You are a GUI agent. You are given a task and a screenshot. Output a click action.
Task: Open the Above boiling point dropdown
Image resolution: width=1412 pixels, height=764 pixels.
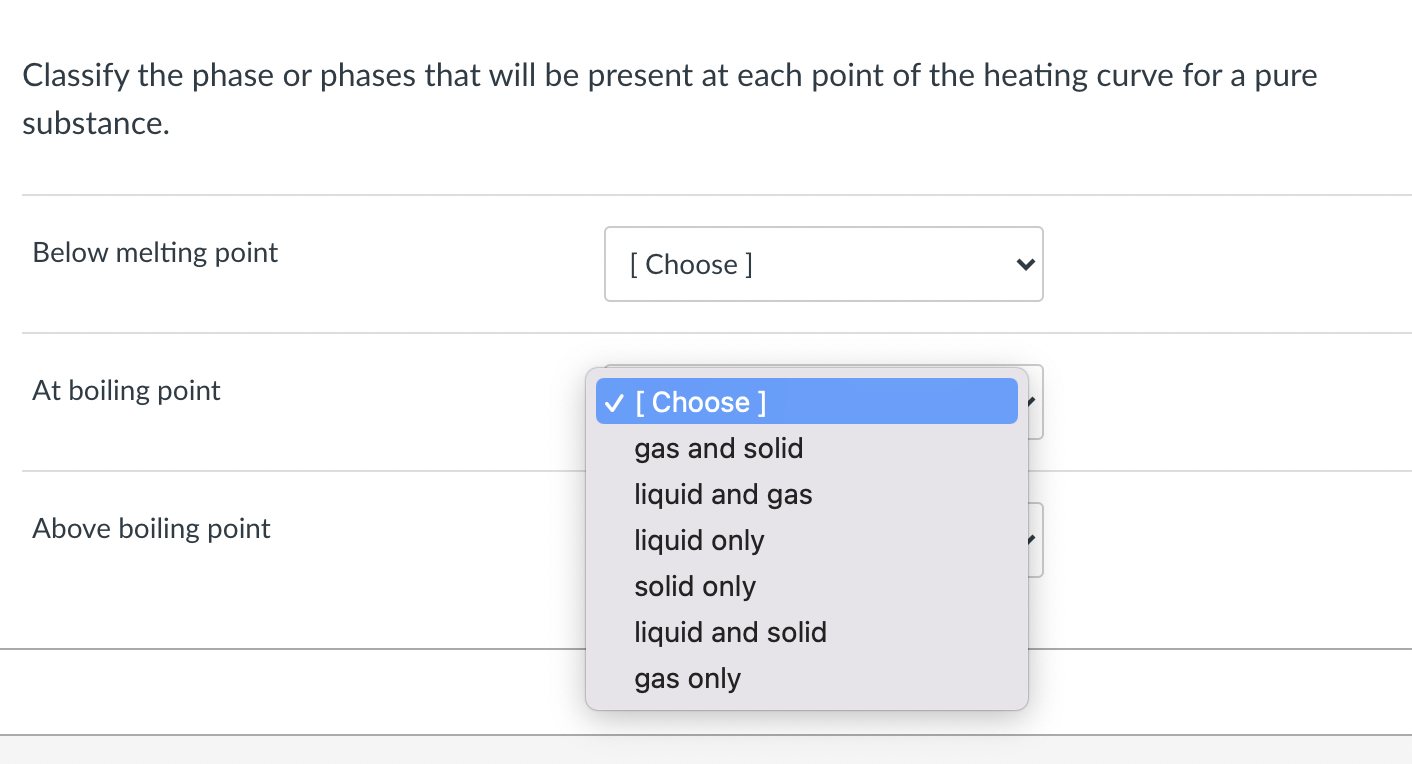click(x=1035, y=539)
